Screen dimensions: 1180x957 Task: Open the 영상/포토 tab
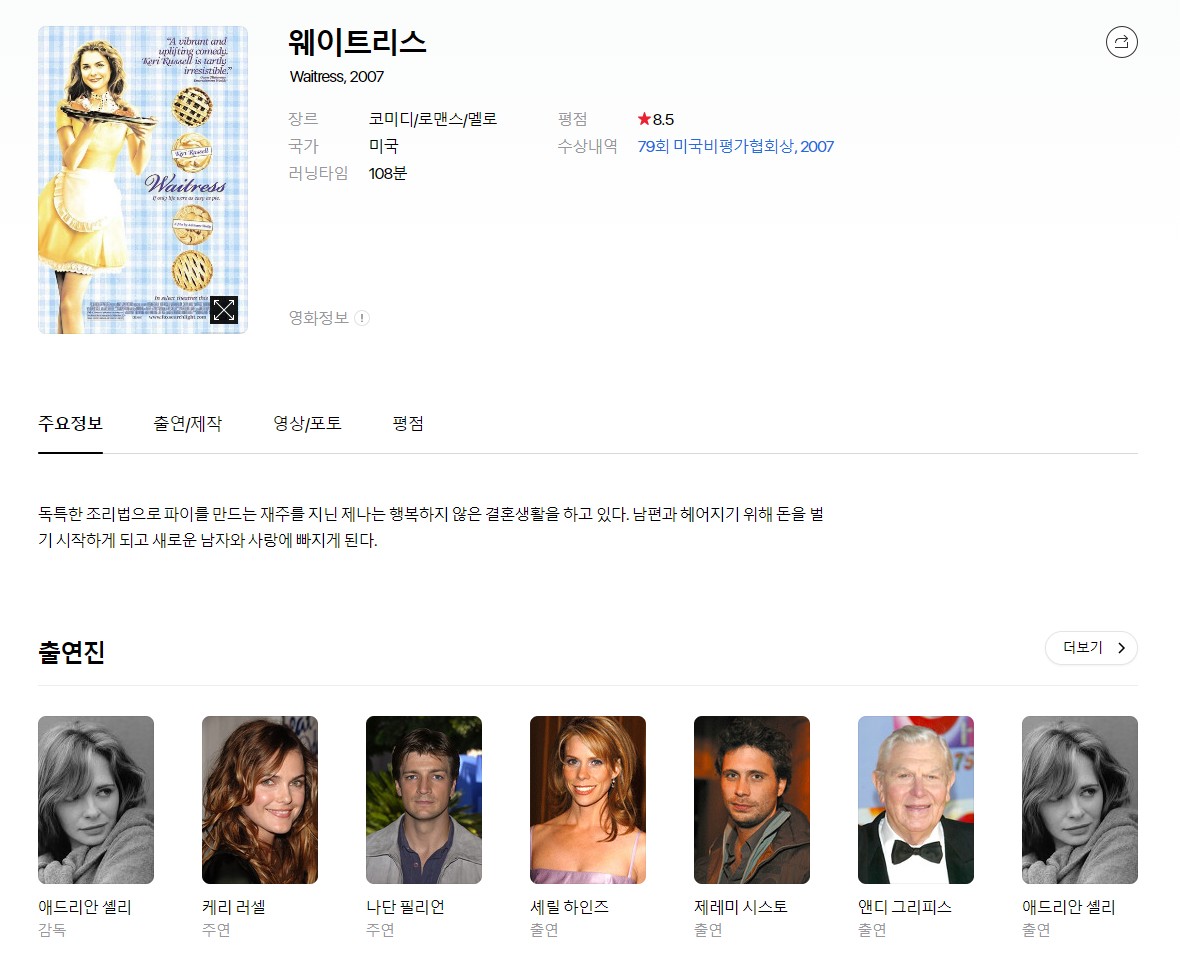coord(307,424)
